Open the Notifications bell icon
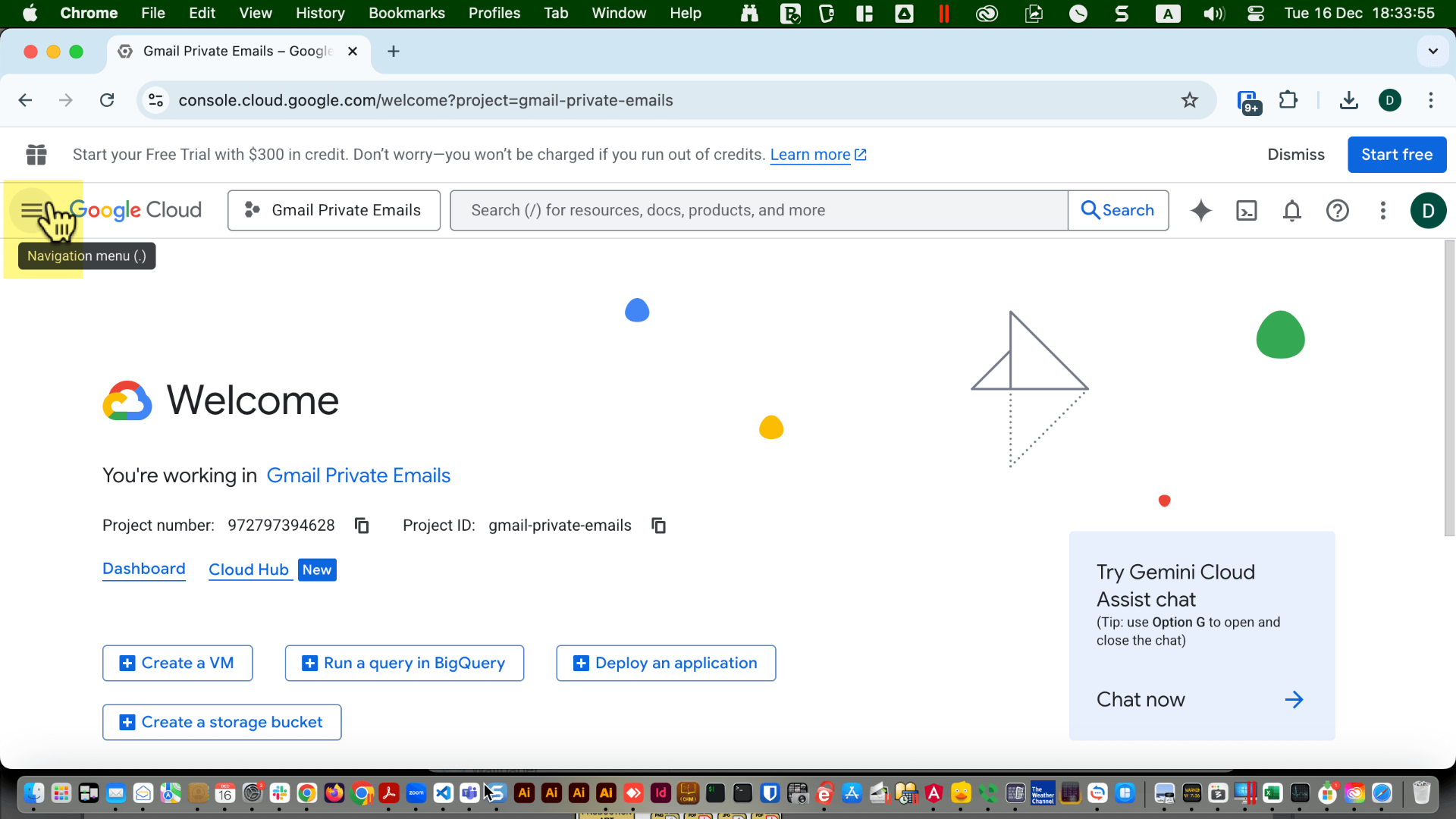 point(1291,211)
